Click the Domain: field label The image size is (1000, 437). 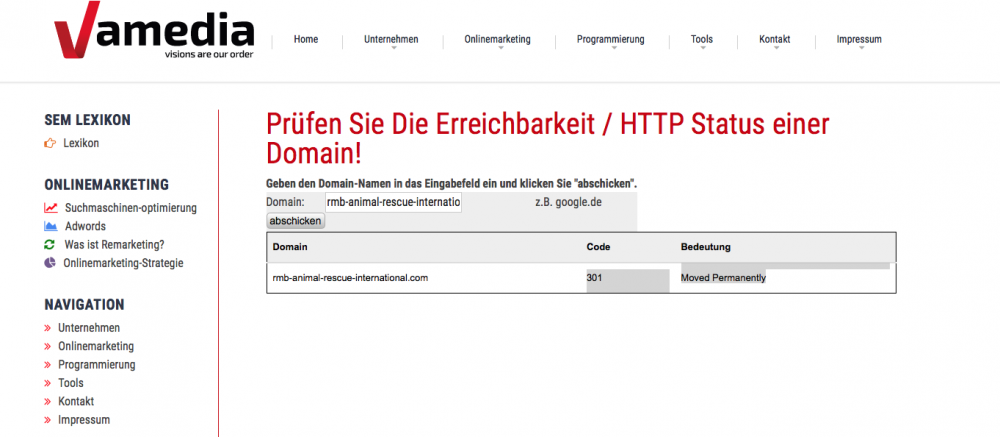coord(285,203)
